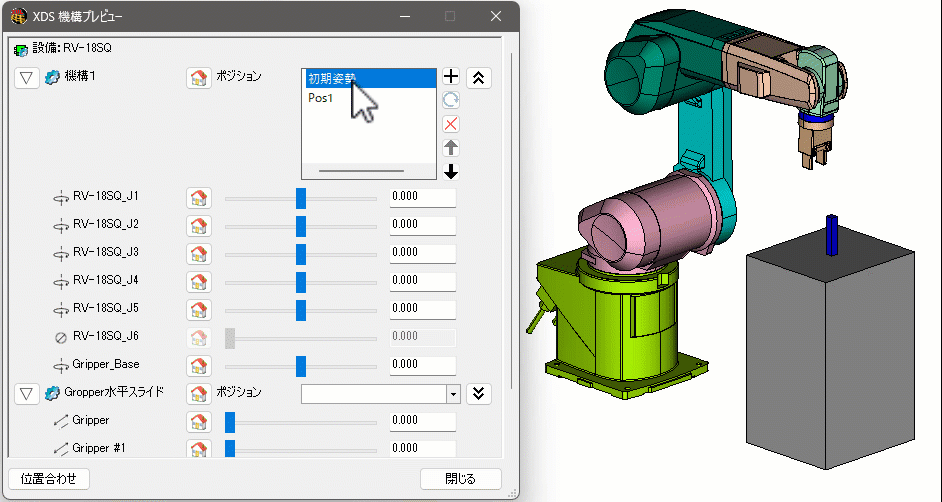
Task: Click the red X delete position icon
Action: point(451,124)
